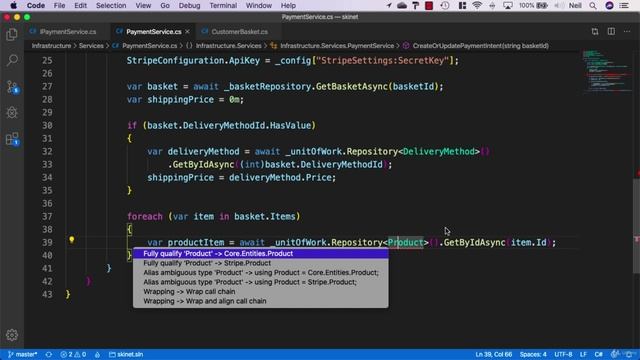The width and height of the screenshot is (640, 360).
Task: Click the location arrow menu bar icon
Action: click(389, 5)
